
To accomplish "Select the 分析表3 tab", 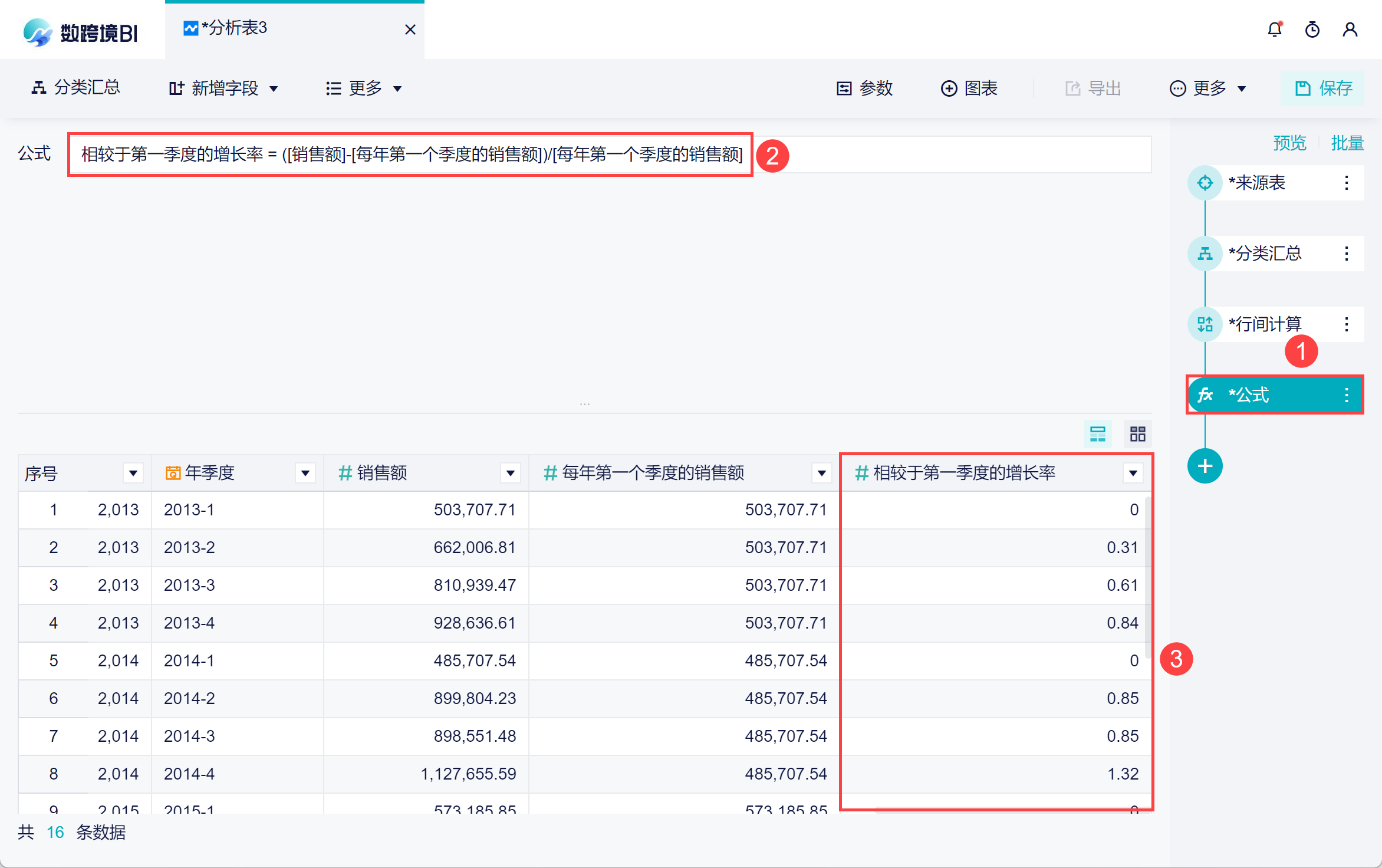I will [235, 28].
